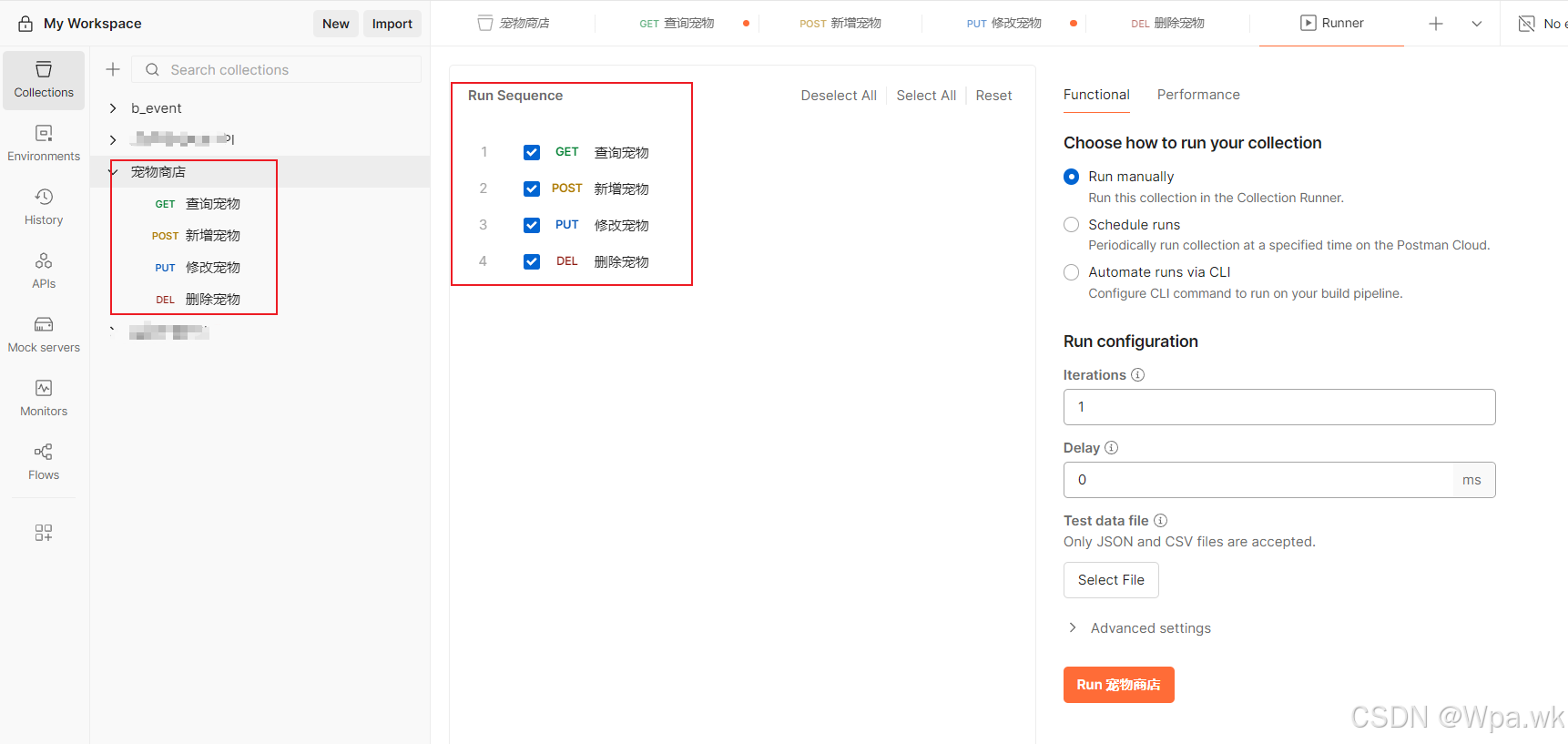Image resolution: width=1568 pixels, height=744 pixels.
Task: Click the No environment icon at top right
Action: pyautogui.click(x=1527, y=24)
